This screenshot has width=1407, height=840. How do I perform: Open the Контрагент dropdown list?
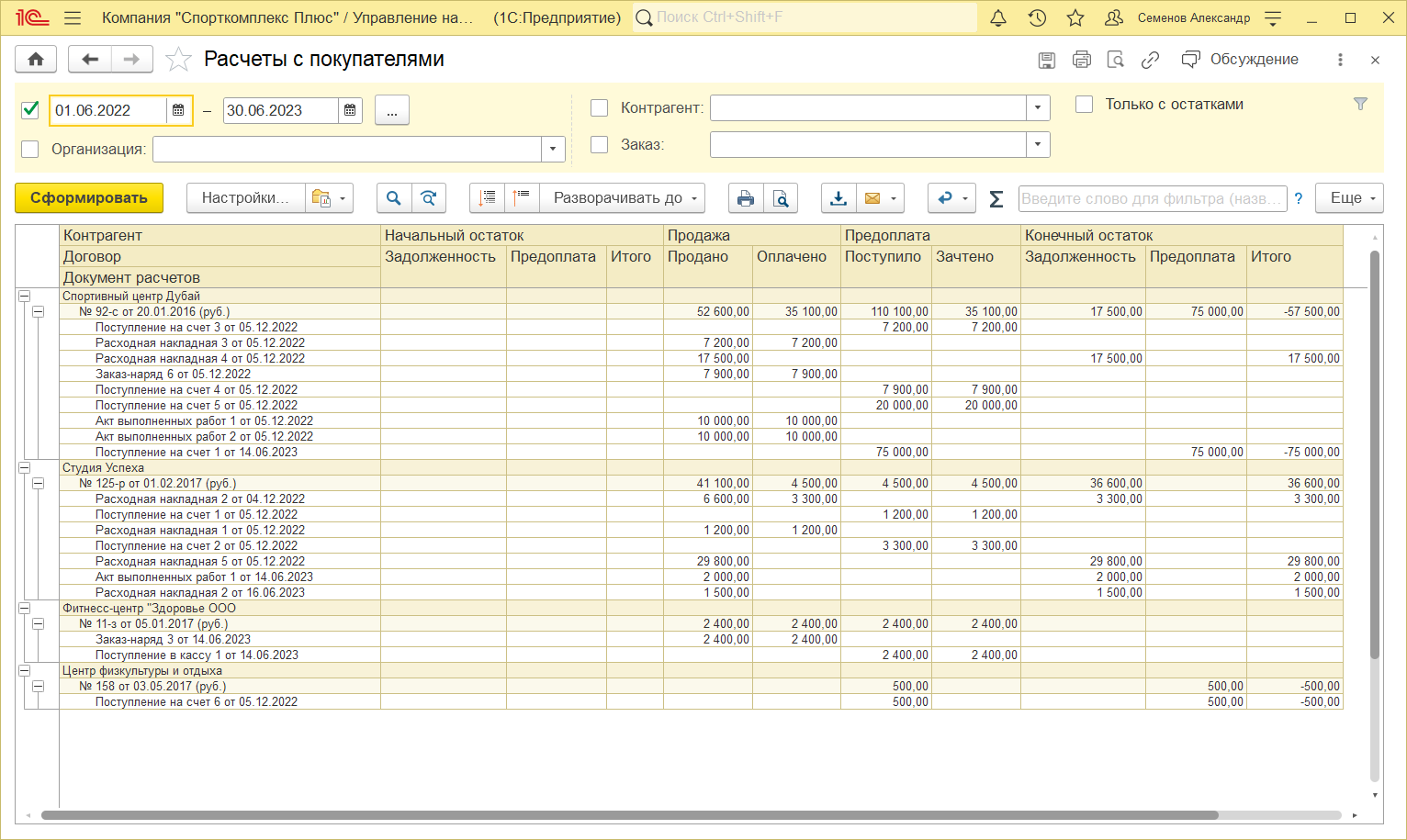[1038, 108]
